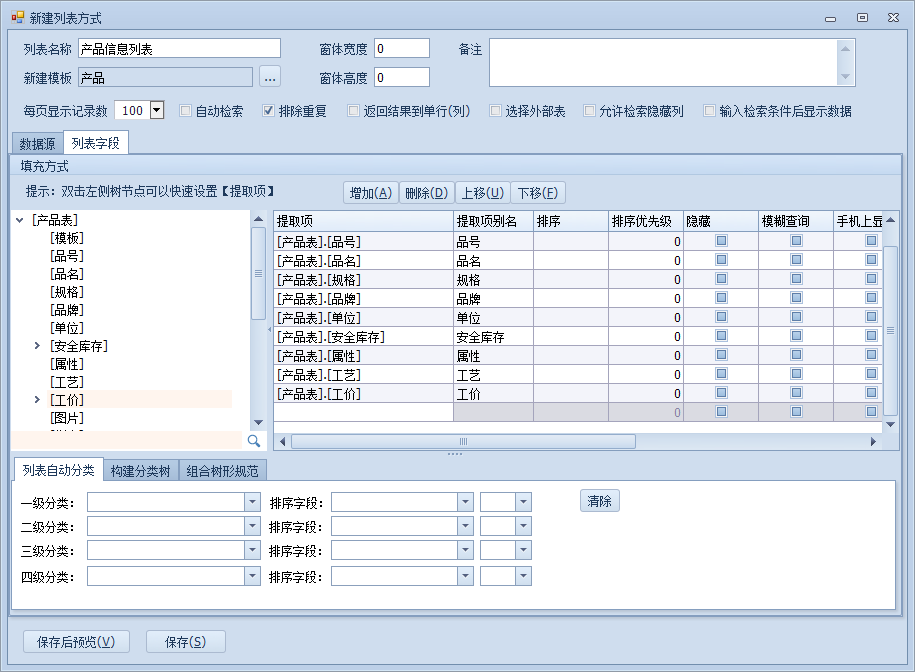The width and height of the screenshot is (915, 672).
Task: Open 二级分类 dropdown
Action: 252,526
